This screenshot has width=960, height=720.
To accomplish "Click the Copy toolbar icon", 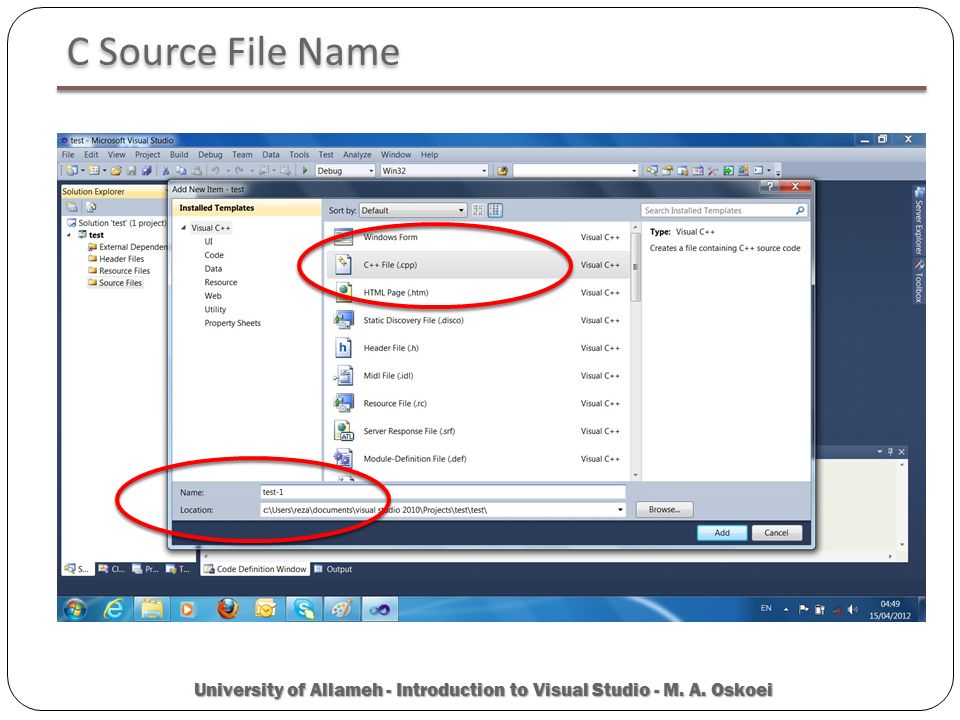I will pos(181,171).
